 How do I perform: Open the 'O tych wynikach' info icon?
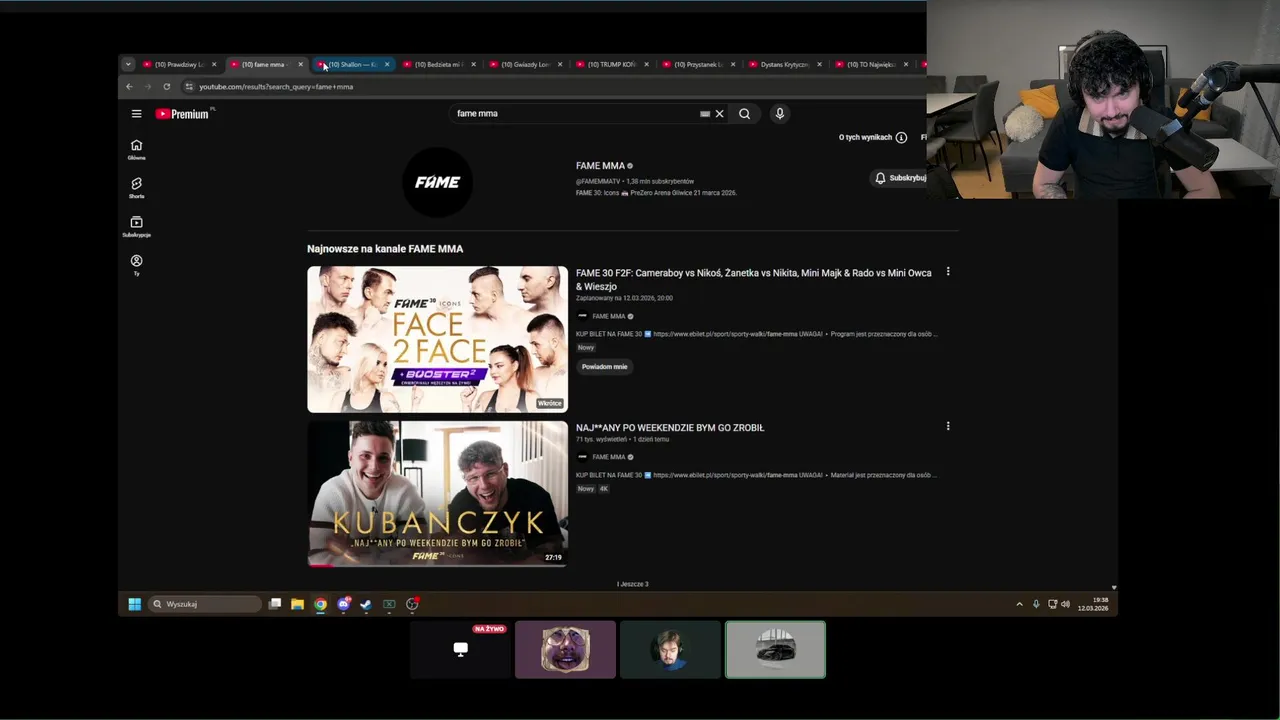[x=901, y=137]
